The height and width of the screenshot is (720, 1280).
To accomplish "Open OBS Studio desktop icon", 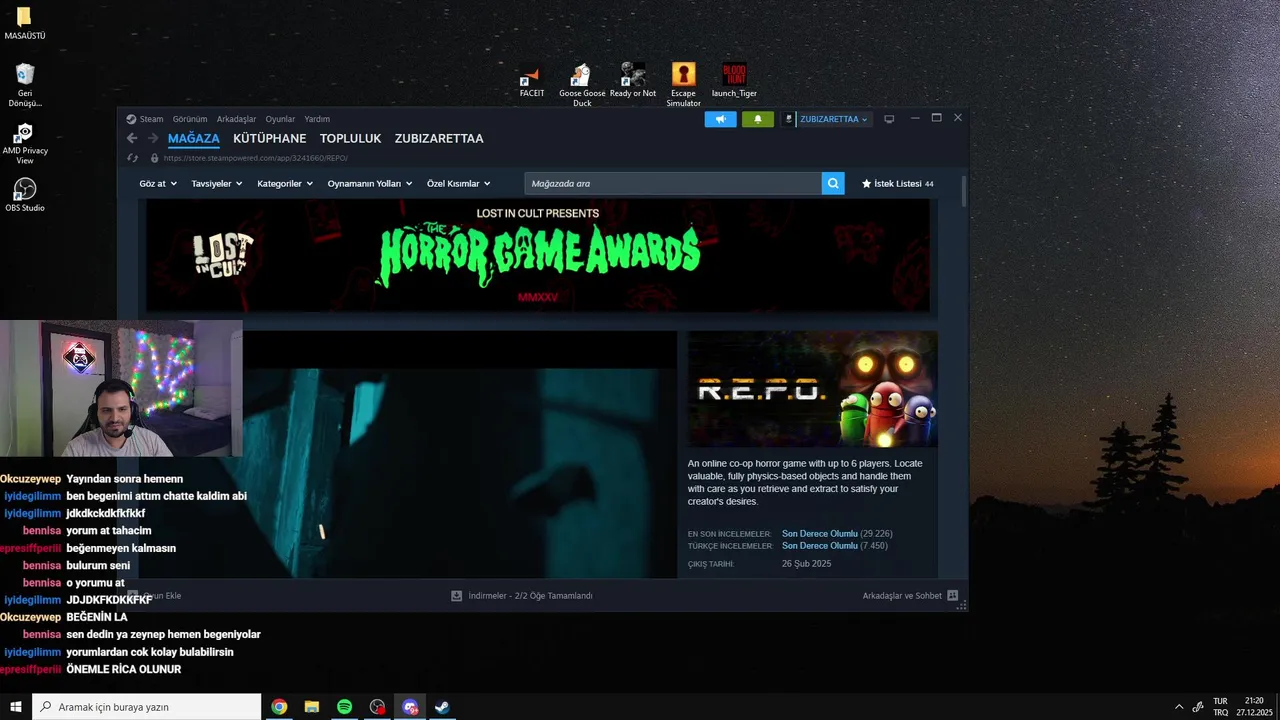I will 25,194.
